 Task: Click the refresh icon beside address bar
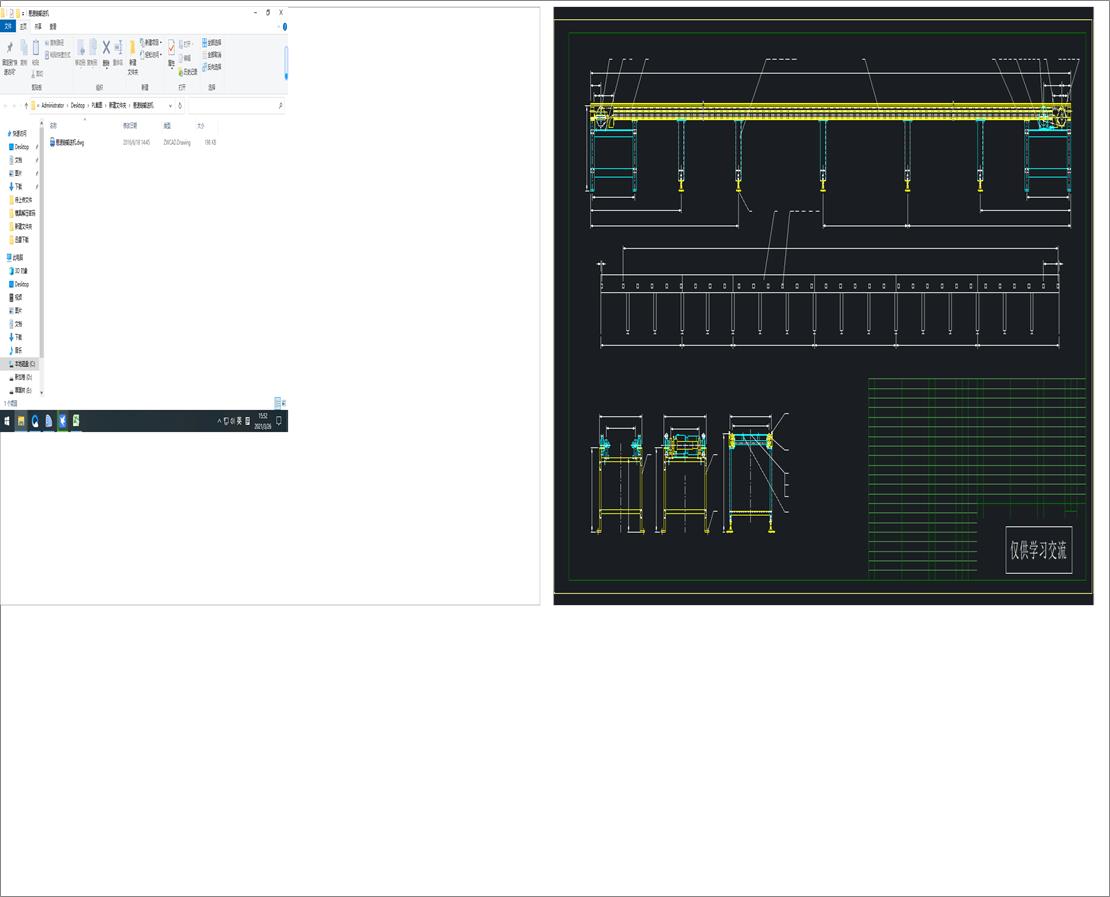click(x=180, y=105)
